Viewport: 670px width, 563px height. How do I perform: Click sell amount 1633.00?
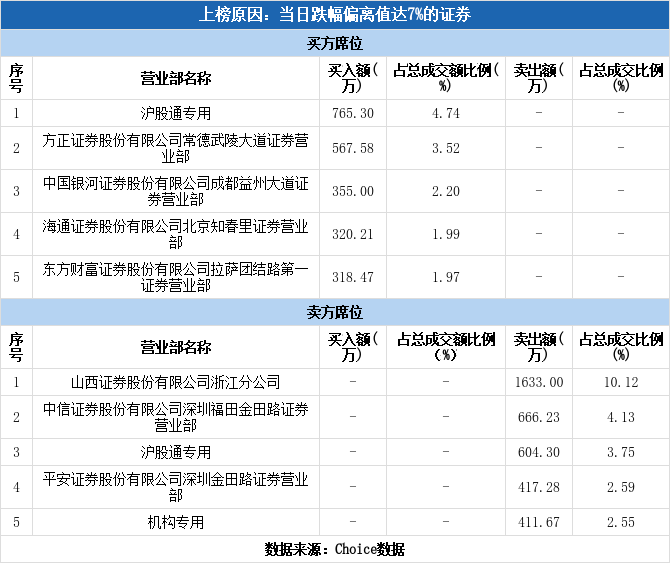tap(539, 382)
